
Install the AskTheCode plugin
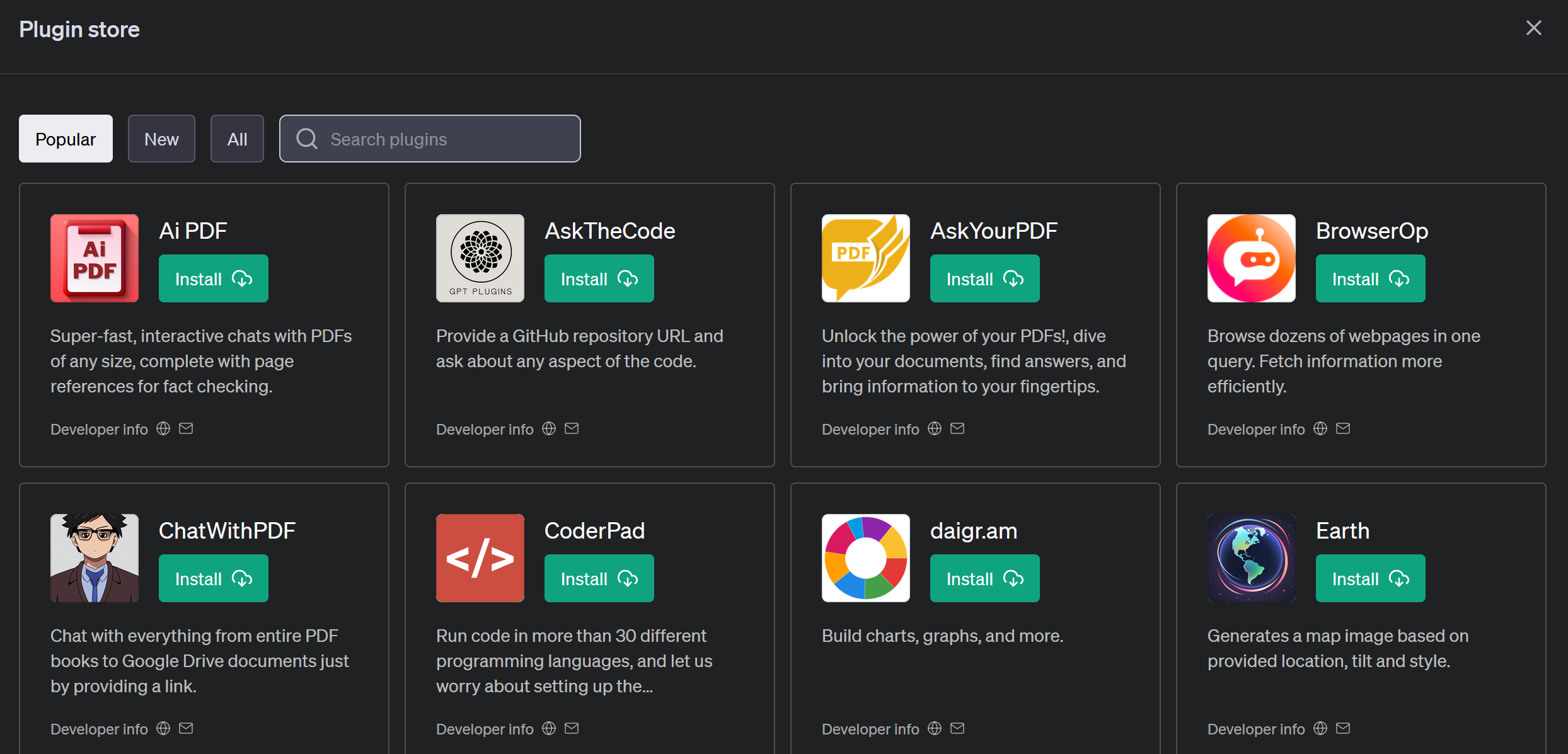(599, 278)
